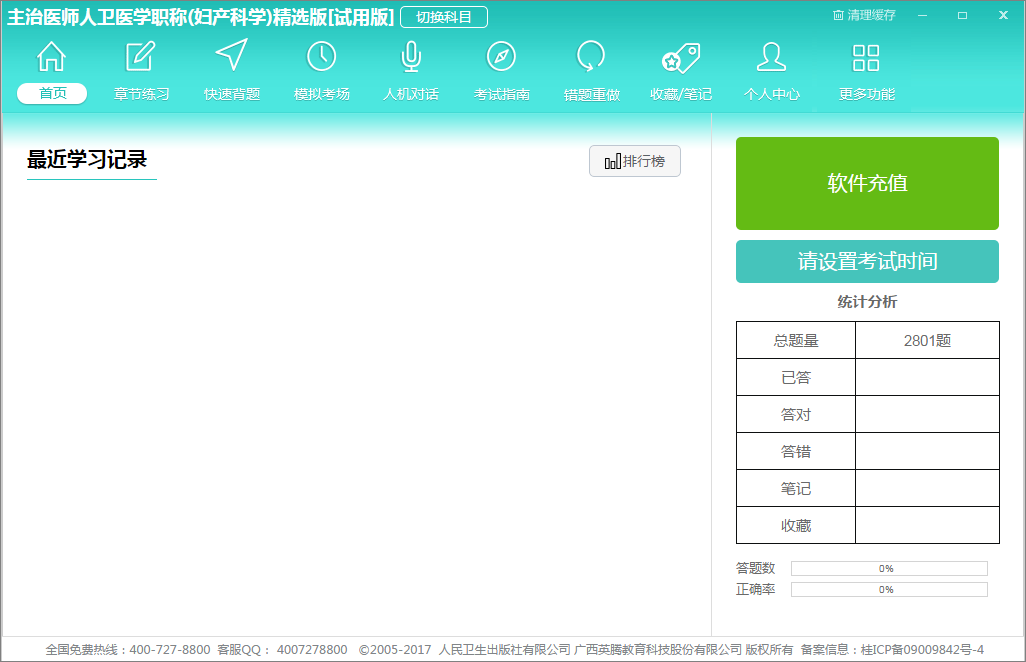
Task: Switch to 模拟考场 tab label
Action: pyautogui.click(x=321, y=94)
